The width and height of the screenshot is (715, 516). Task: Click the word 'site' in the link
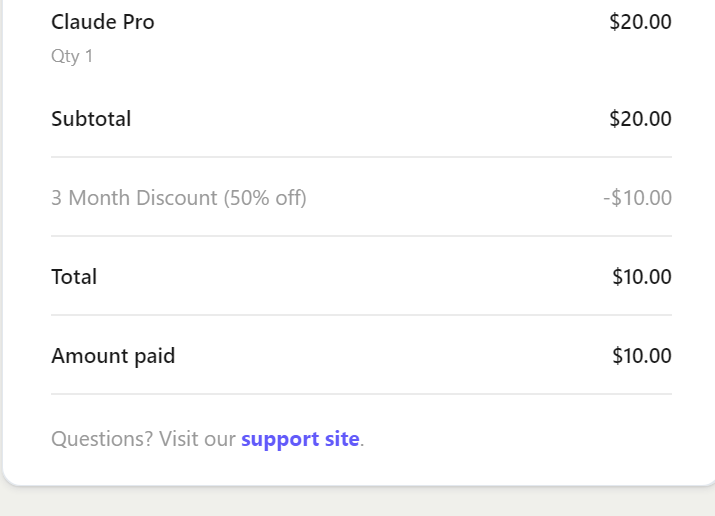click(342, 439)
